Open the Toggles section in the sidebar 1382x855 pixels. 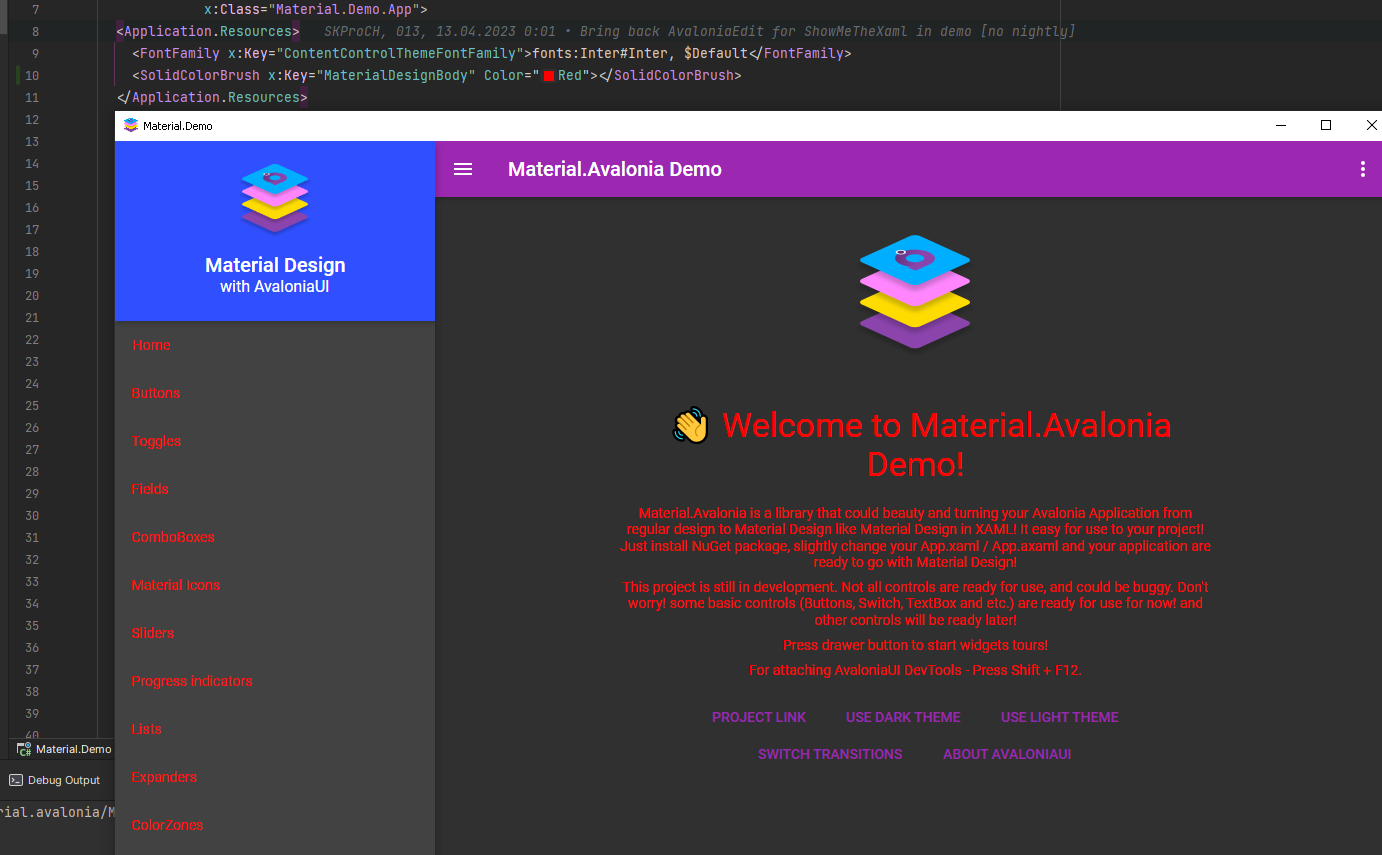pos(156,441)
